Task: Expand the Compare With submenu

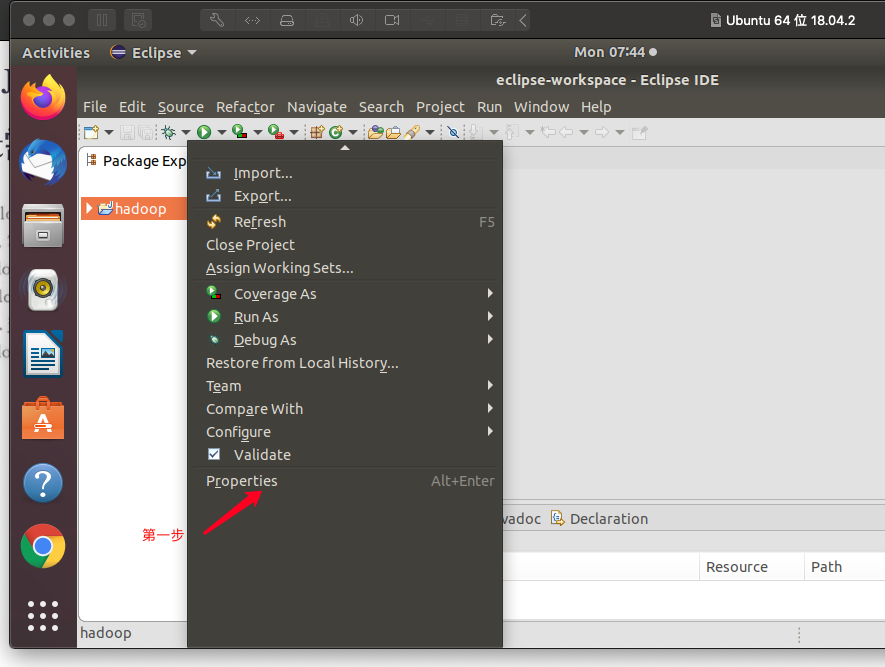Action: [x=345, y=409]
